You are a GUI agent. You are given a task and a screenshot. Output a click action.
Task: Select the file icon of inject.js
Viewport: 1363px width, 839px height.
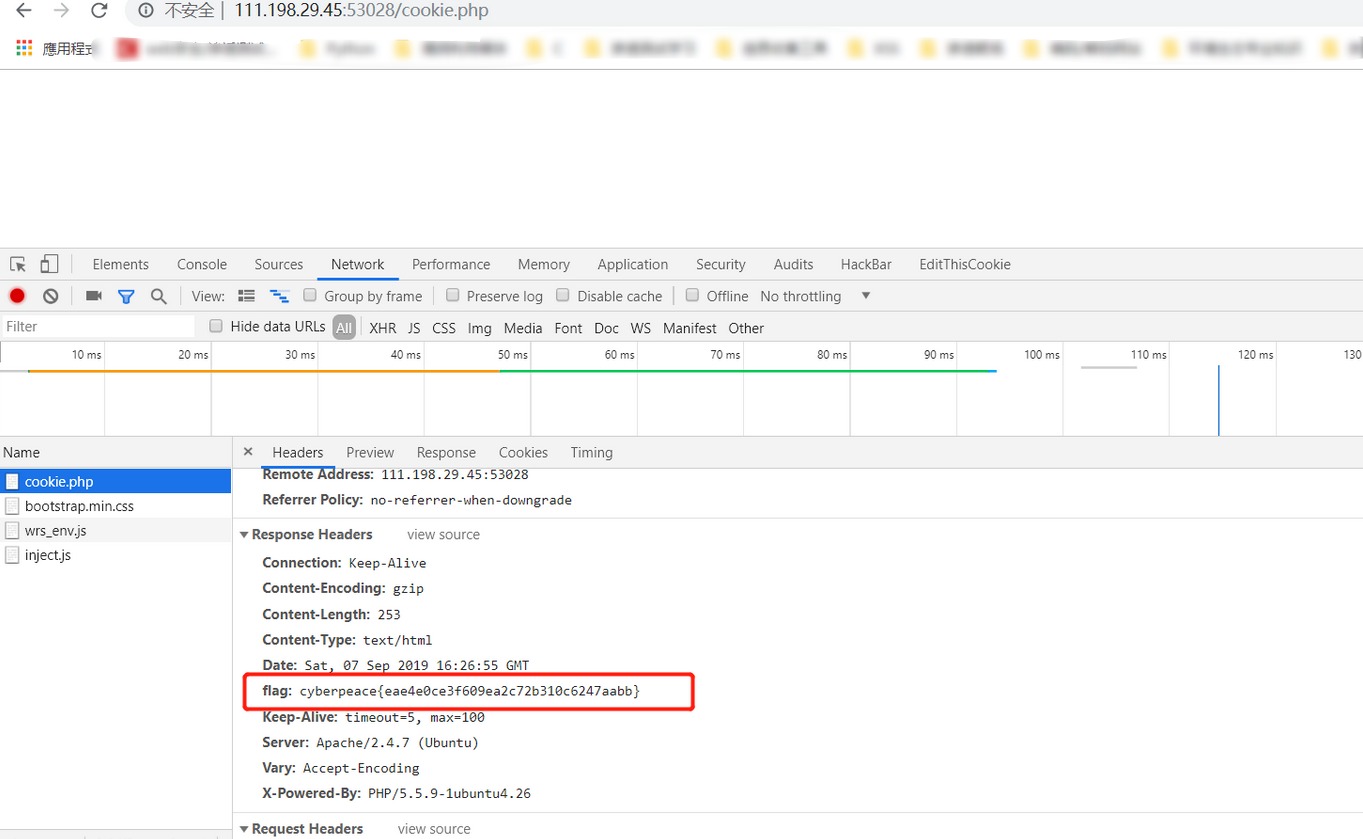tap(12, 555)
